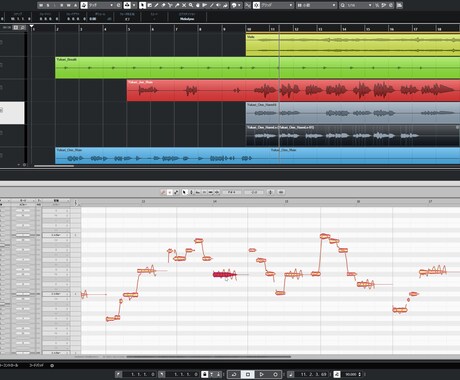Select the Range Selection tool
This screenshot has height=380, width=460.
click(150, 5)
